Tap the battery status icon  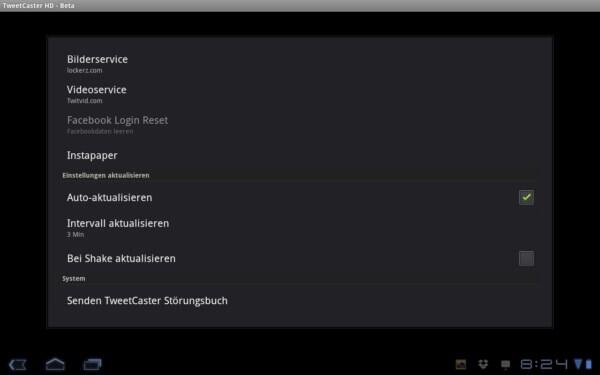tap(589, 364)
